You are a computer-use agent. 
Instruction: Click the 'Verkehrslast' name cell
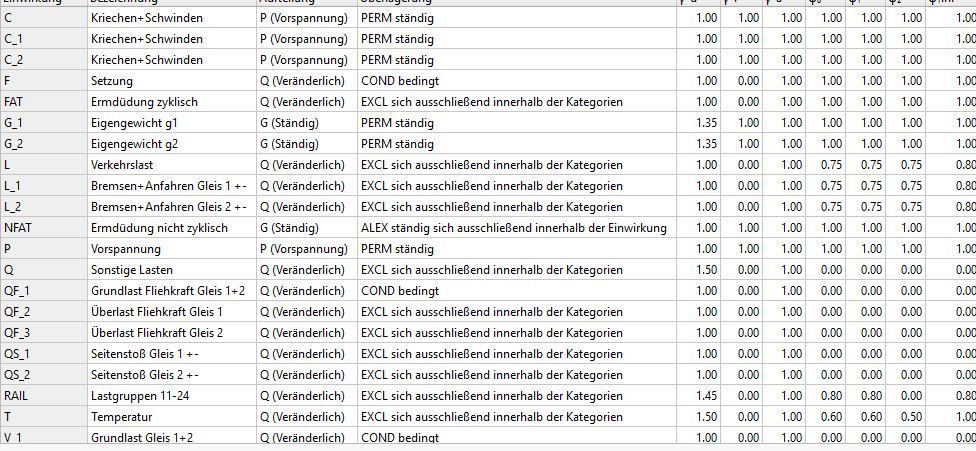pos(172,165)
